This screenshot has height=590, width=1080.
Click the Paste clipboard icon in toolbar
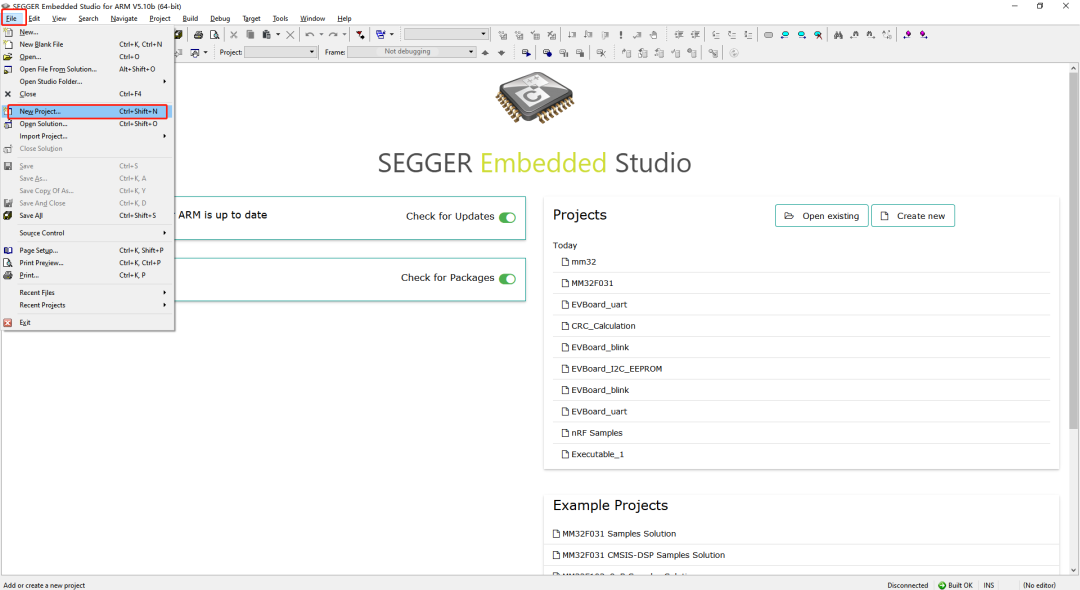pyautogui.click(x=267, y=34)
